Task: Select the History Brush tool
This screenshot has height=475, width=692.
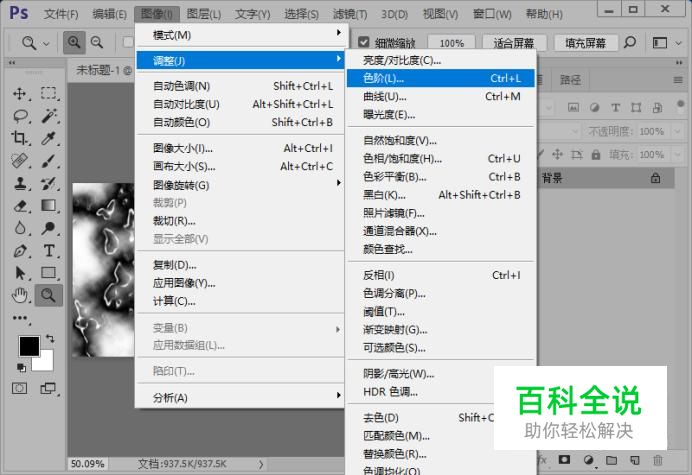Action: [49, 183]
